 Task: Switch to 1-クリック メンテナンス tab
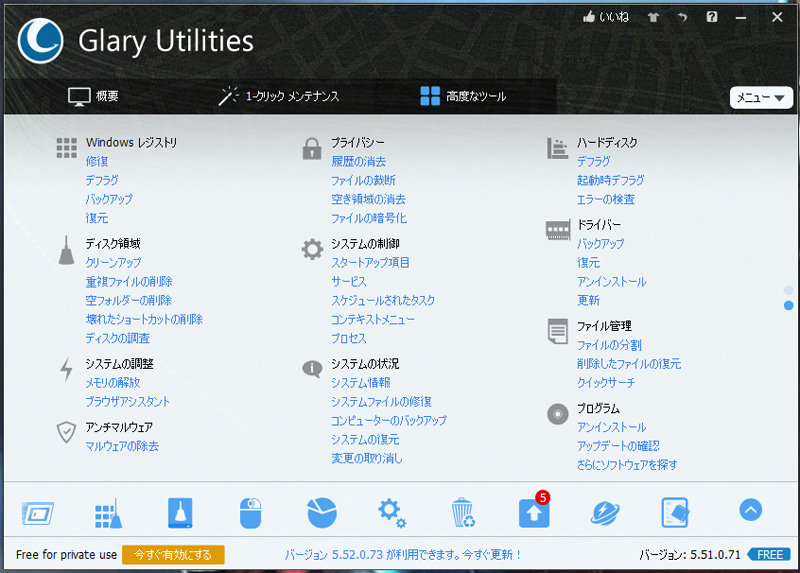(279, 96)
